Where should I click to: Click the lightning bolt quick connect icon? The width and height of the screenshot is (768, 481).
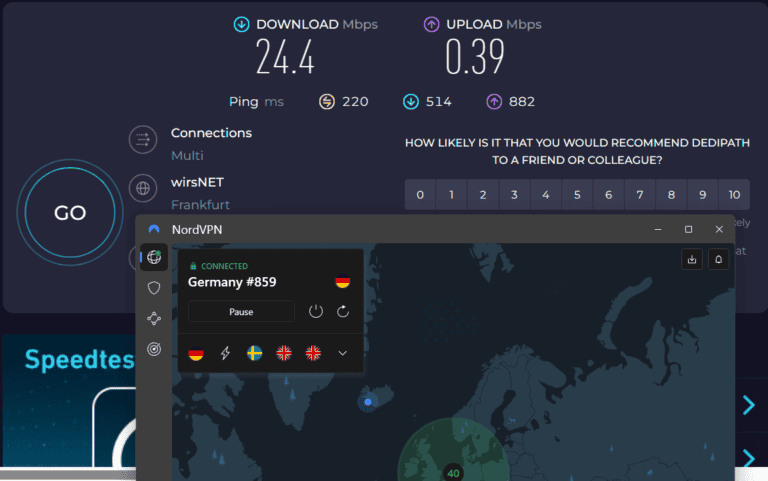click(x=225, y=353)
